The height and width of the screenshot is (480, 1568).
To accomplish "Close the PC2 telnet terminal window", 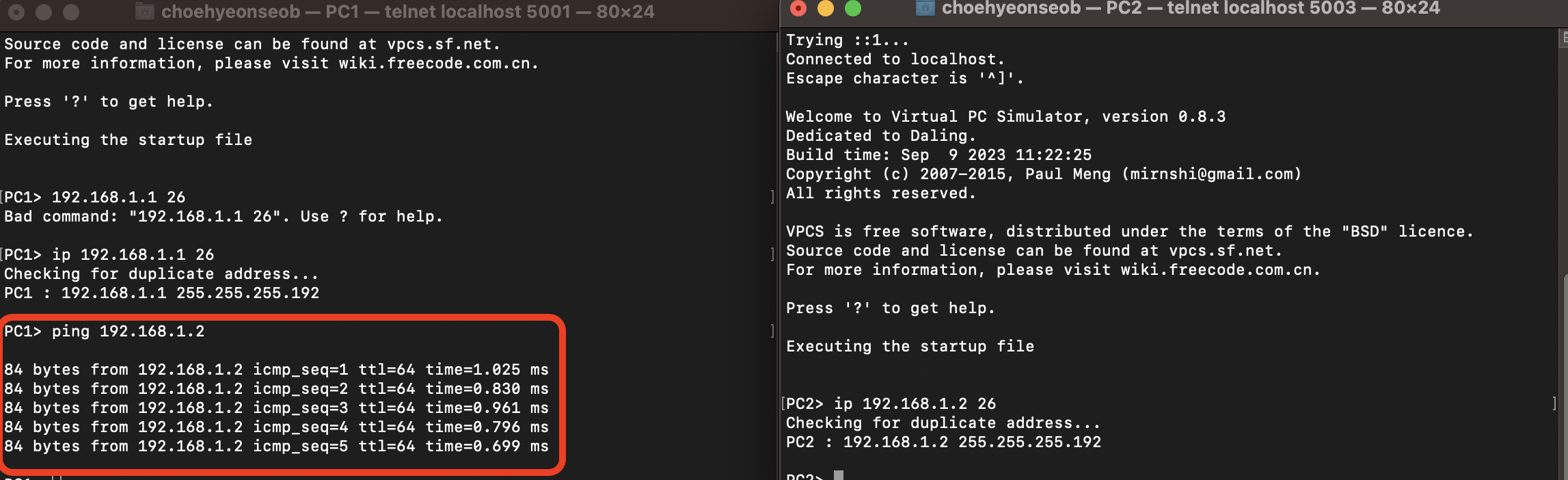I will pyautogui.click(x=798, y=8).
